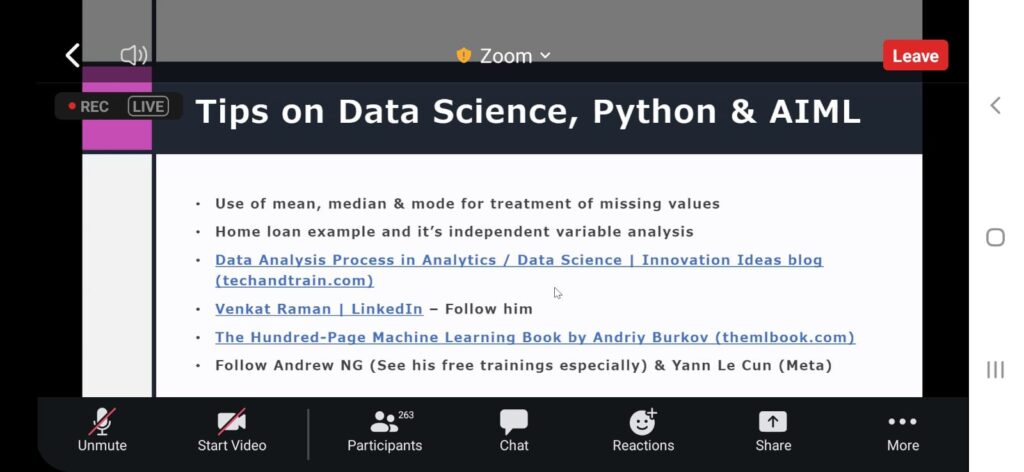Open the Reactions emoji picker
The image size is (1024, 472).
point(643,430)
